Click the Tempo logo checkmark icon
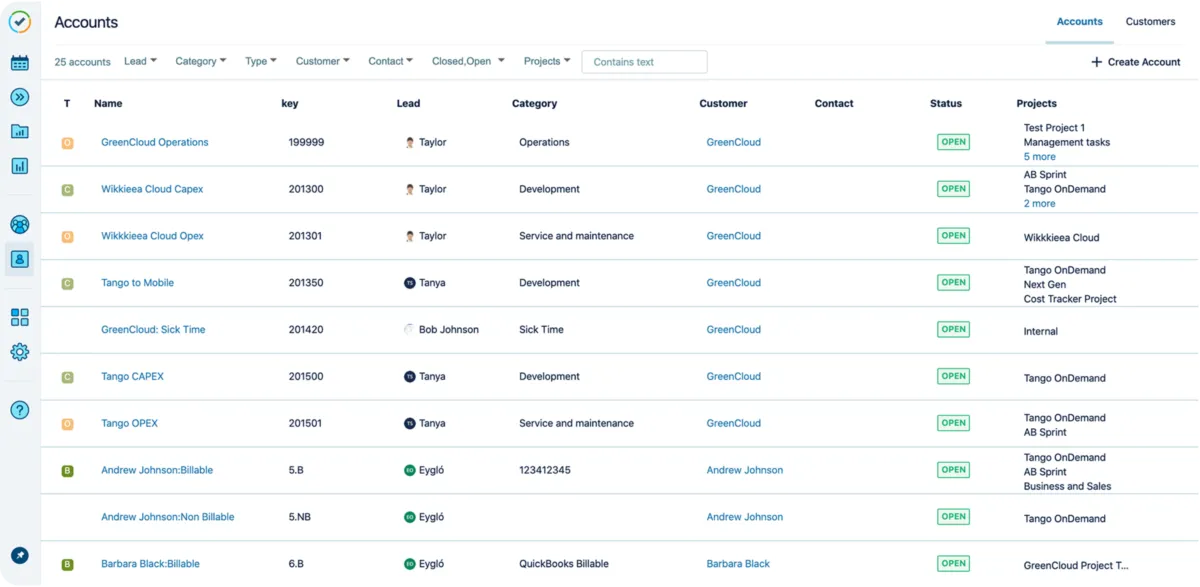 (19, 21)
